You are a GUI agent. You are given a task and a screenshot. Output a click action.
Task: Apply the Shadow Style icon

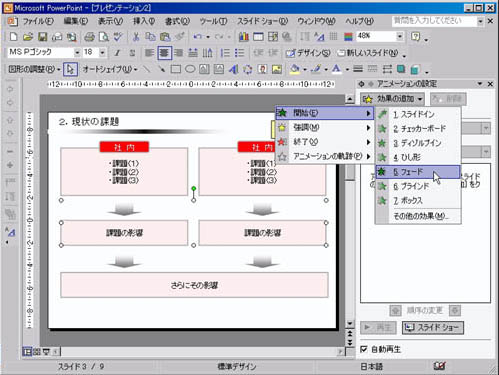click(401, 69)
